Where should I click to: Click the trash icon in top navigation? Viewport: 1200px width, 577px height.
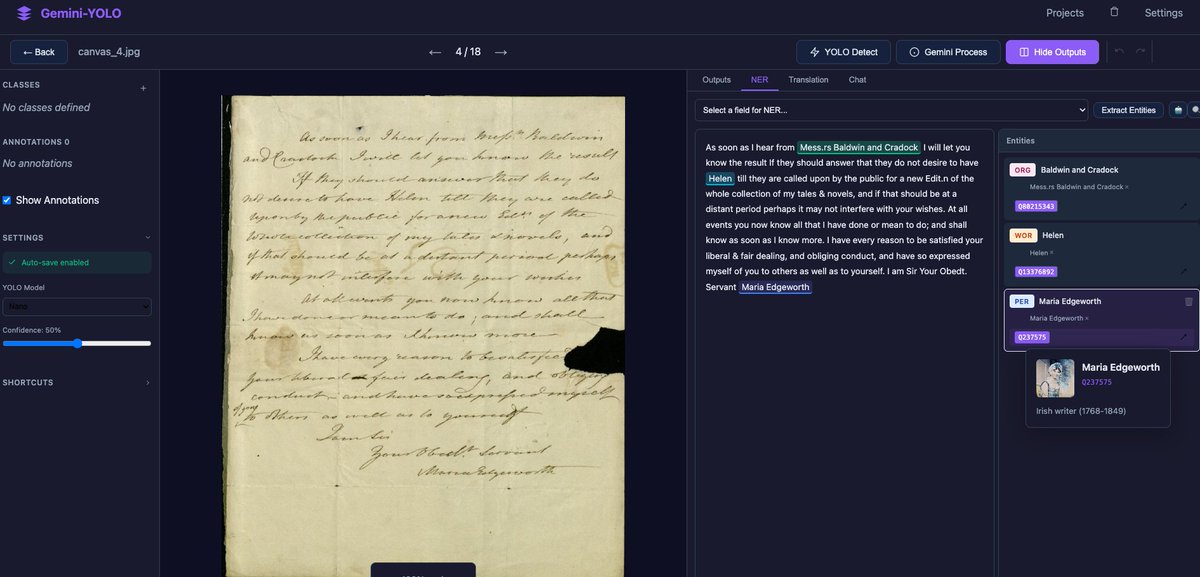(1114, 12)
